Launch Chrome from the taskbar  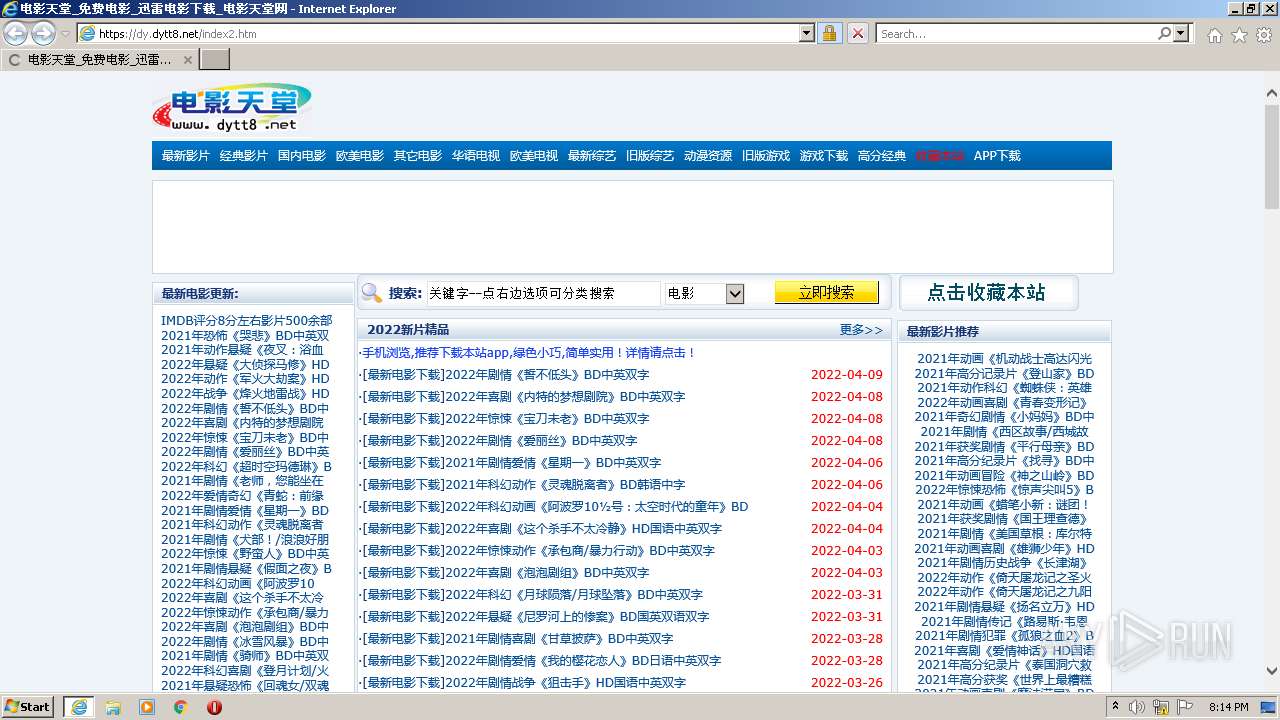(x=181, y=707)
